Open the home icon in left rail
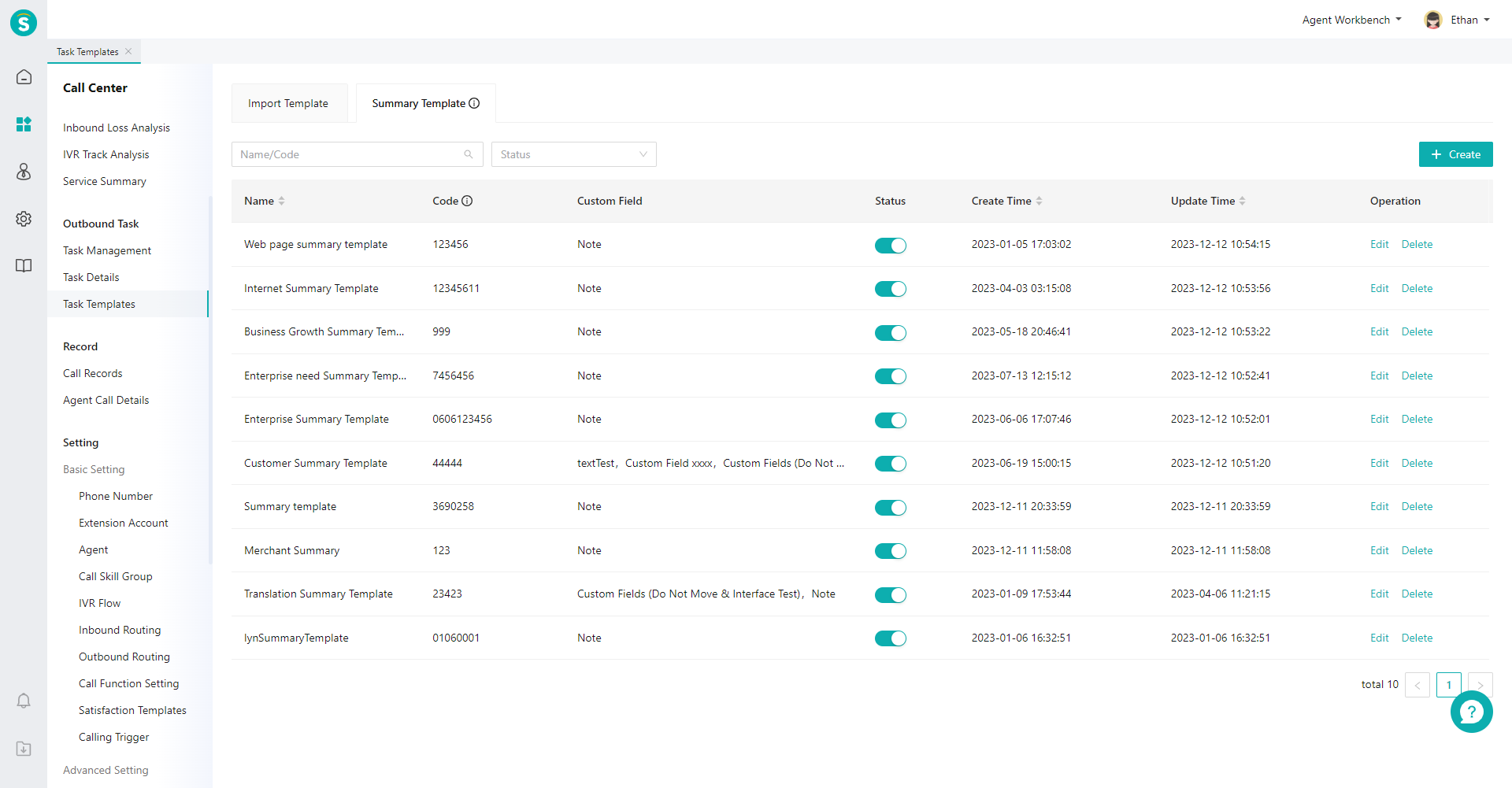This screenshot has width=1512, height=788. pyautogui.click(x=24, y=77)
